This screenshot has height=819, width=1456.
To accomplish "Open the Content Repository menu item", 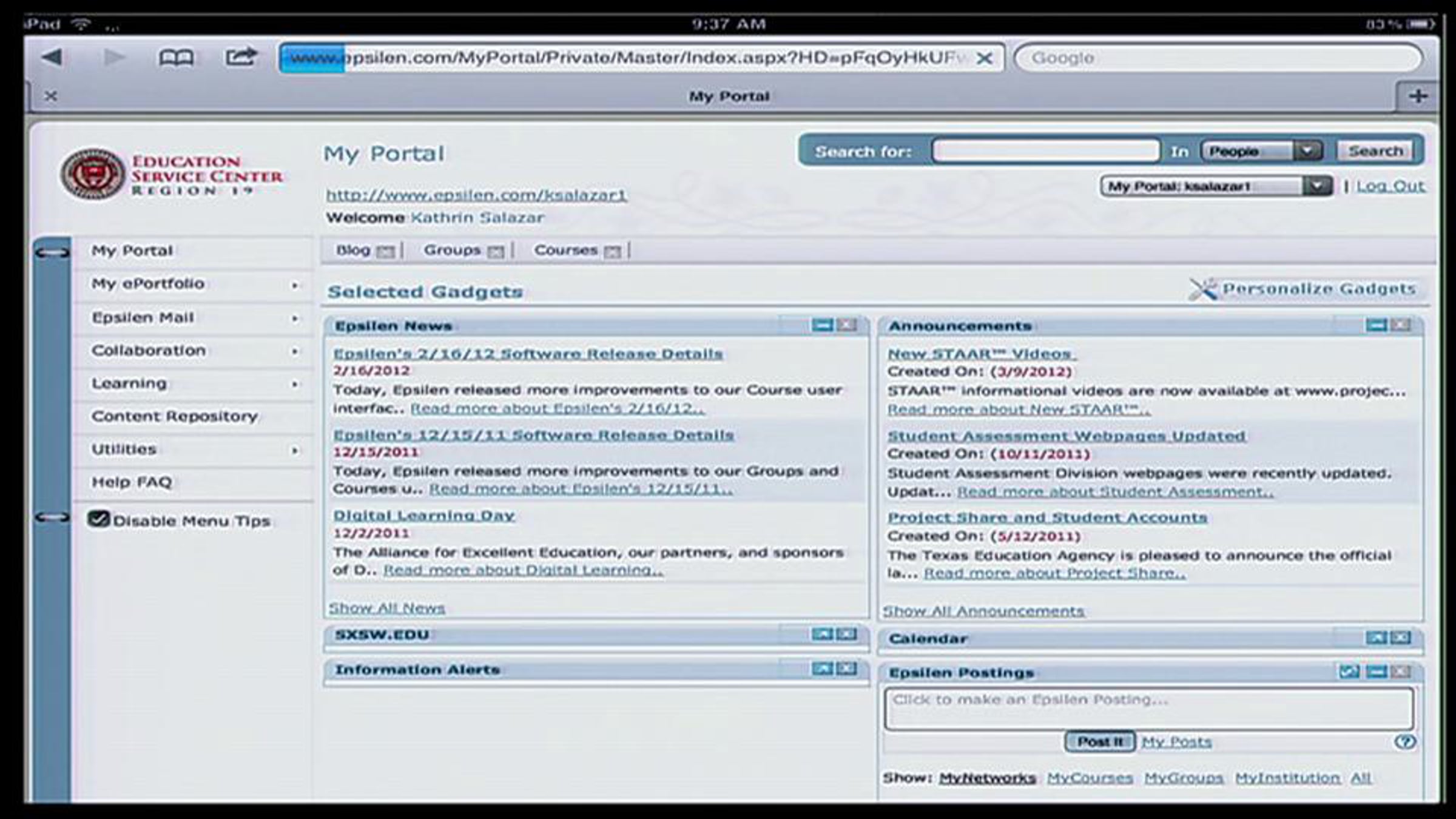I will pyautogui.click(x=175, y=416).
